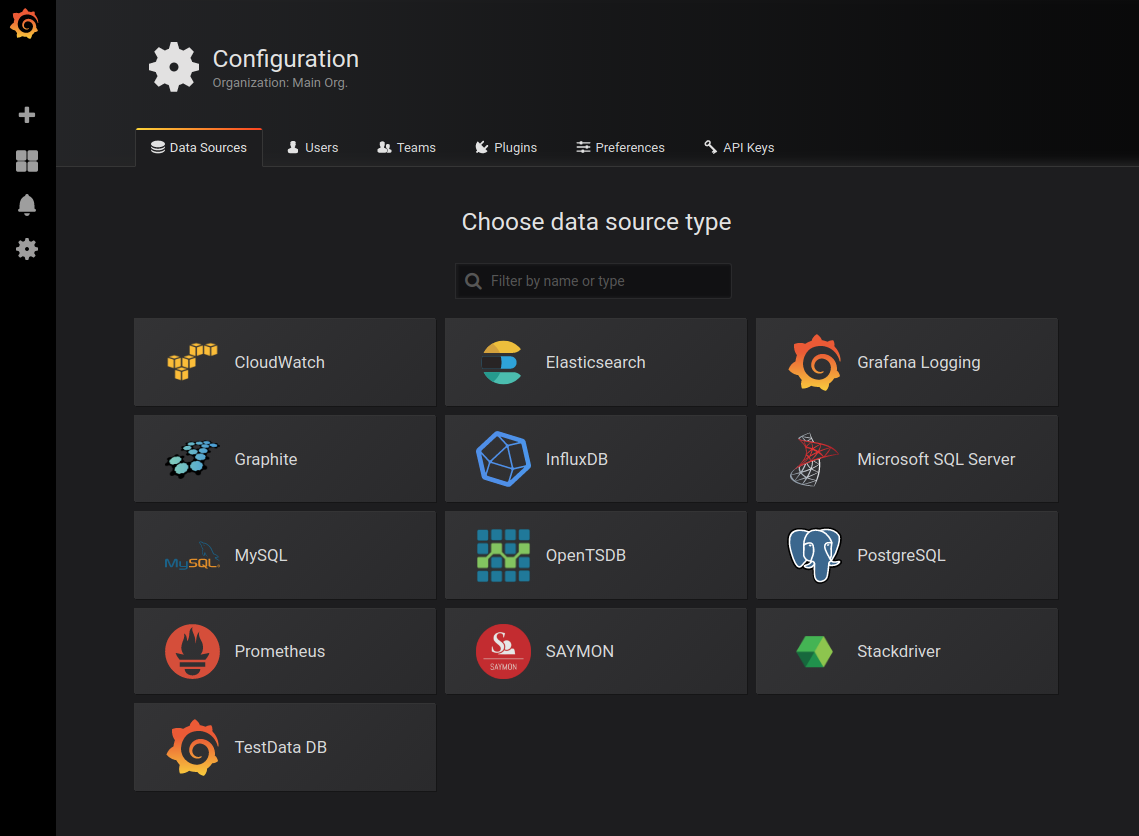
Task: Click the Grafana logo in the sidebar
Action: [x=25, y=23]
